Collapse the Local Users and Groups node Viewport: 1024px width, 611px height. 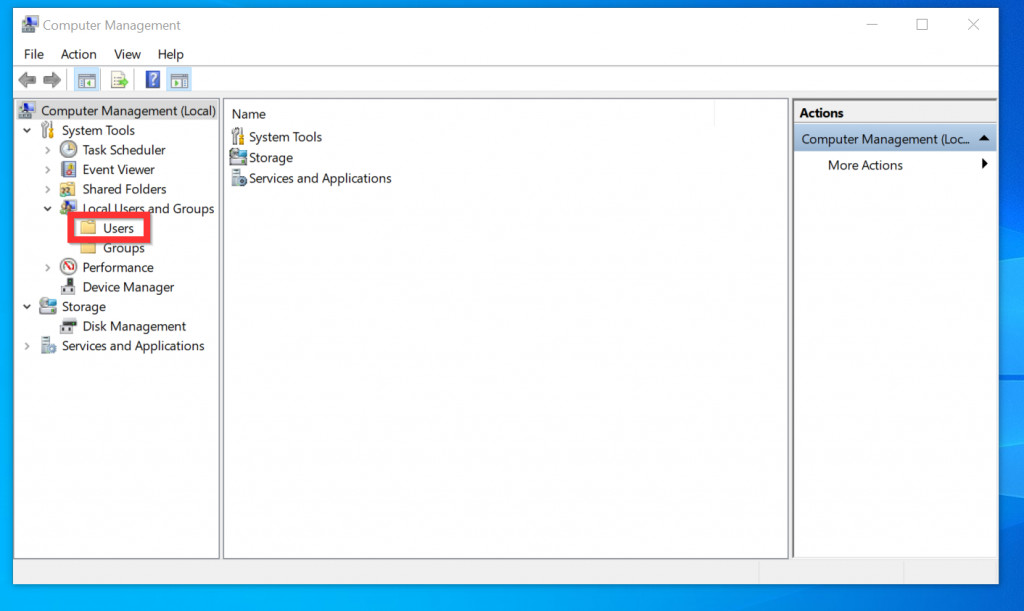pyautogui.click(x=47, y=208)
